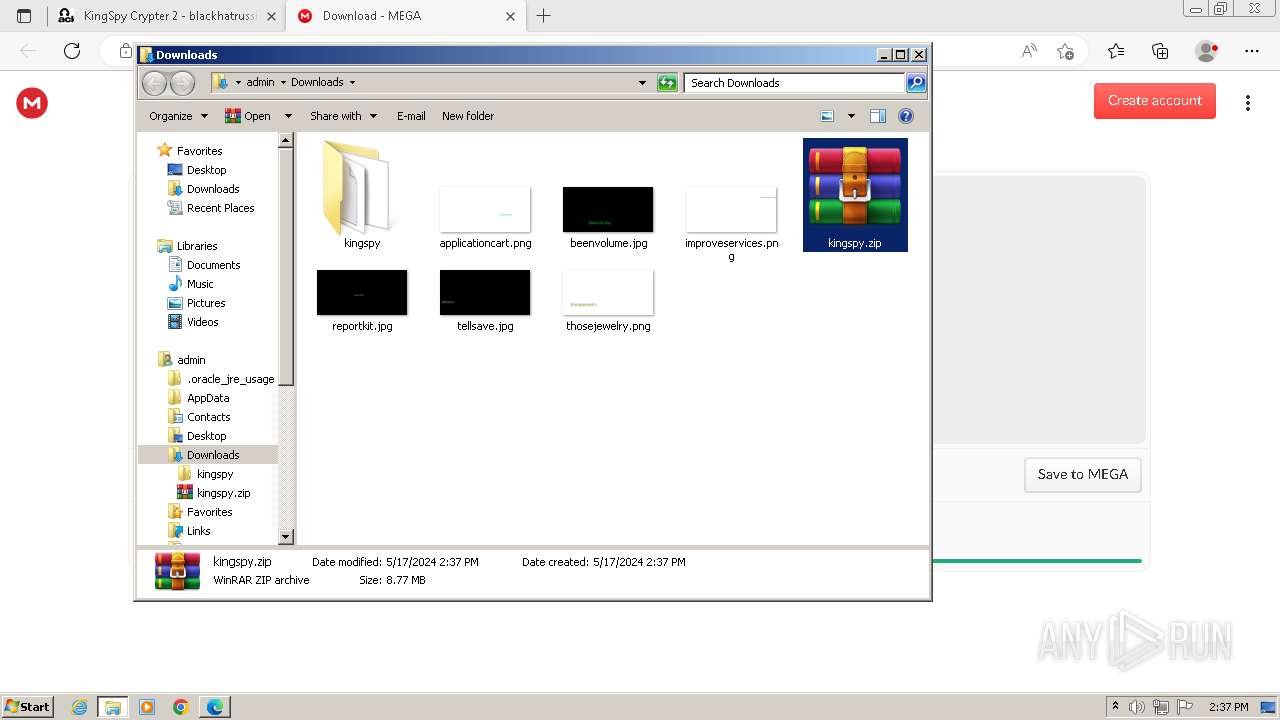Add page to favorites star icon
1280x720 pixels.
[1065, 51]
